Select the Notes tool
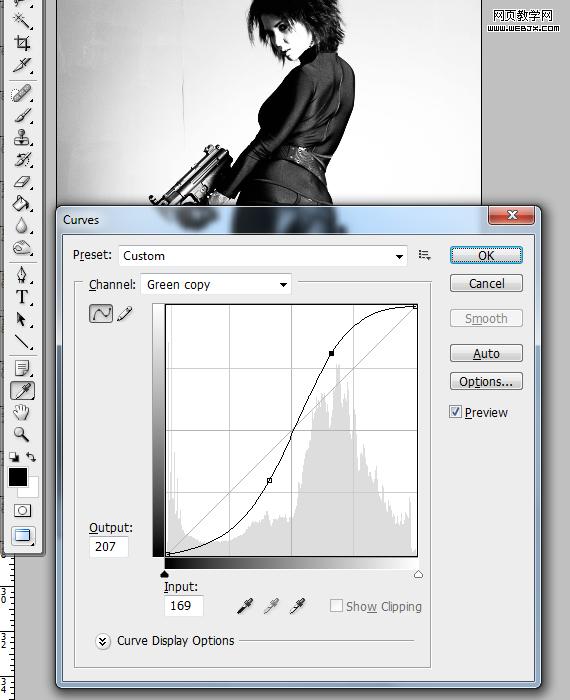 21,368
